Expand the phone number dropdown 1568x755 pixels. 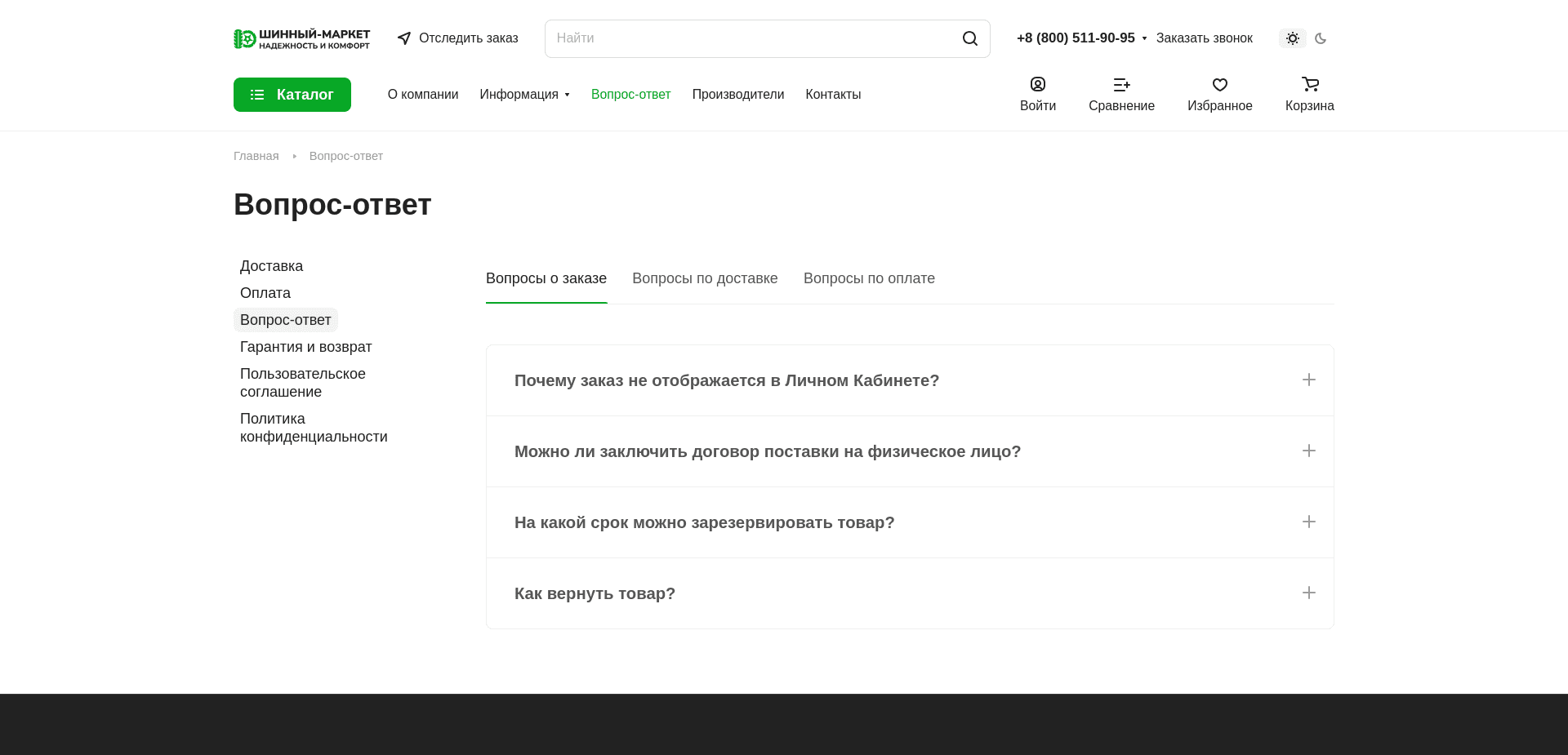pos(1146,38)
